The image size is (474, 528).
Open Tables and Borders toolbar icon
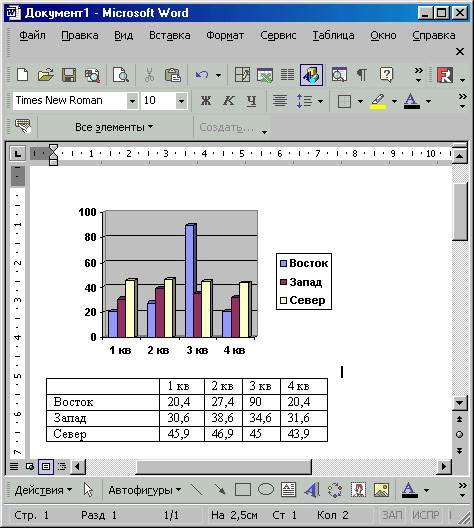click(x=242, y=75)
